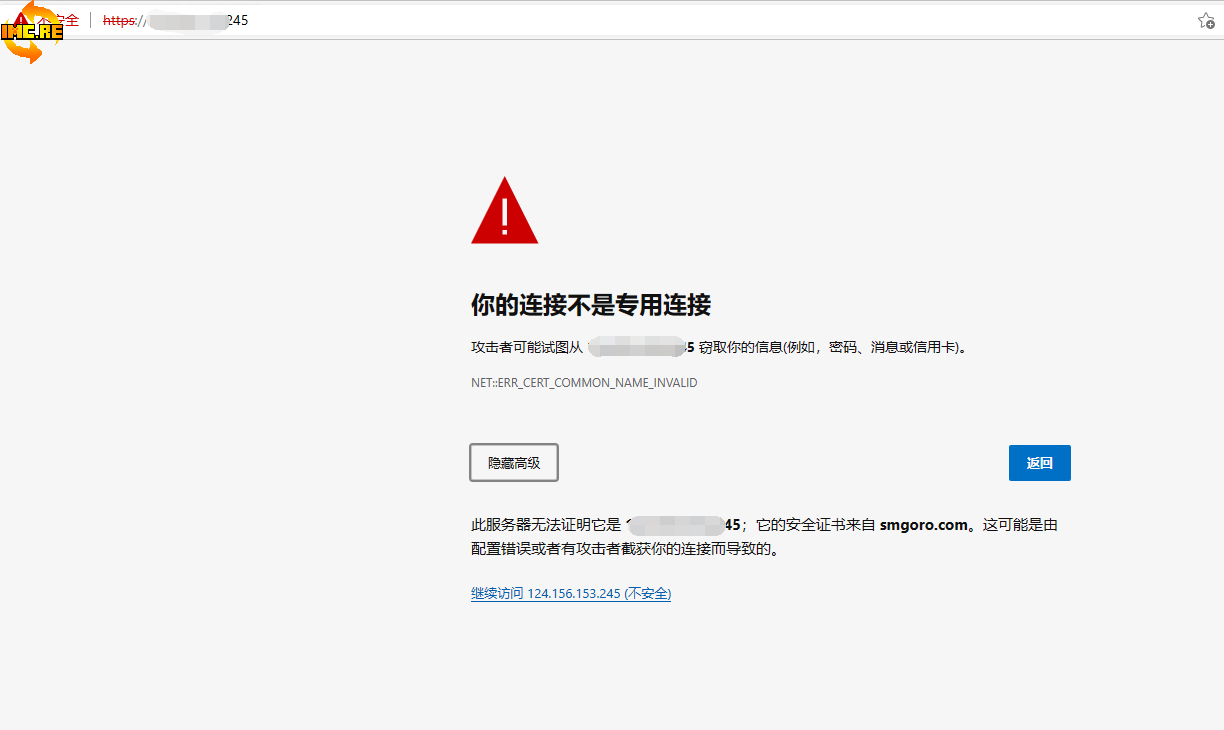Focus the empty area of the address bar
Screen dimensions: 1224x730
pyautogui.click(x=700, y=20)
